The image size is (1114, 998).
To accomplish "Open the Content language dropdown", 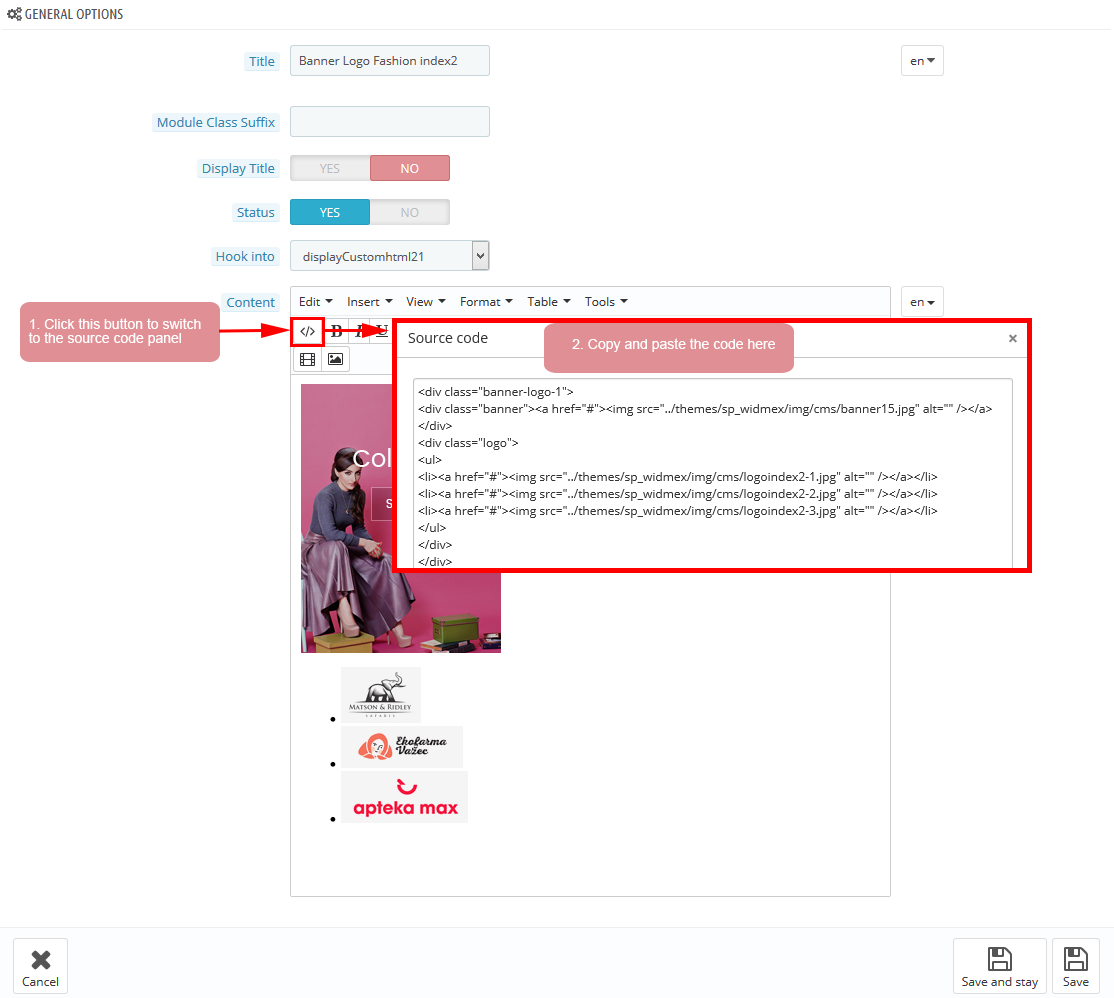I will tap(922, 302).
